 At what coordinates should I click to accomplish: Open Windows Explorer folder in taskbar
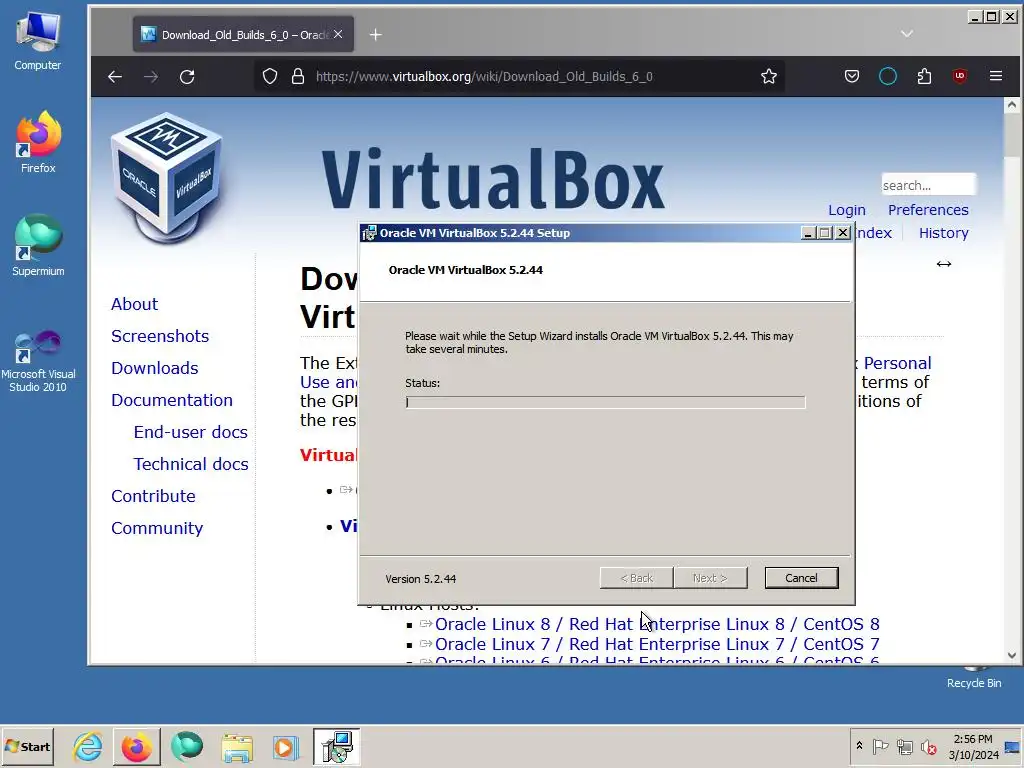[x=236, y=746]
